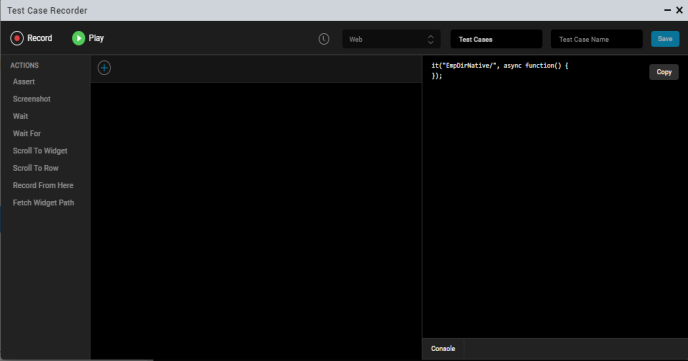Screen dimensions: 688x361
Task: Open the Test Cases selector
Action: (x=496, y=39)
